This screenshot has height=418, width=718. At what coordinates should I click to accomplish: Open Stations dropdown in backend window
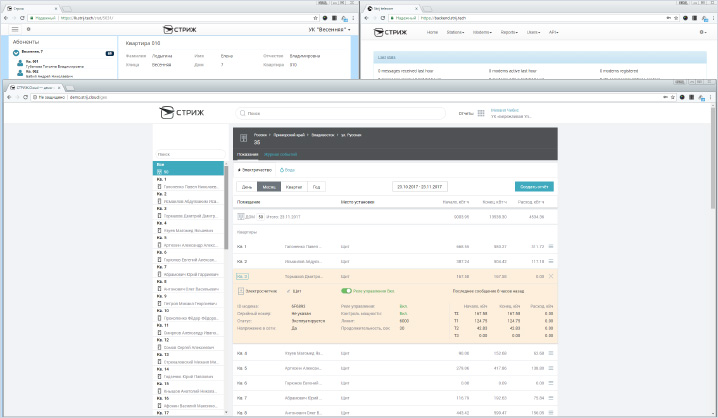pyautogui.click(x=455, y=33)
